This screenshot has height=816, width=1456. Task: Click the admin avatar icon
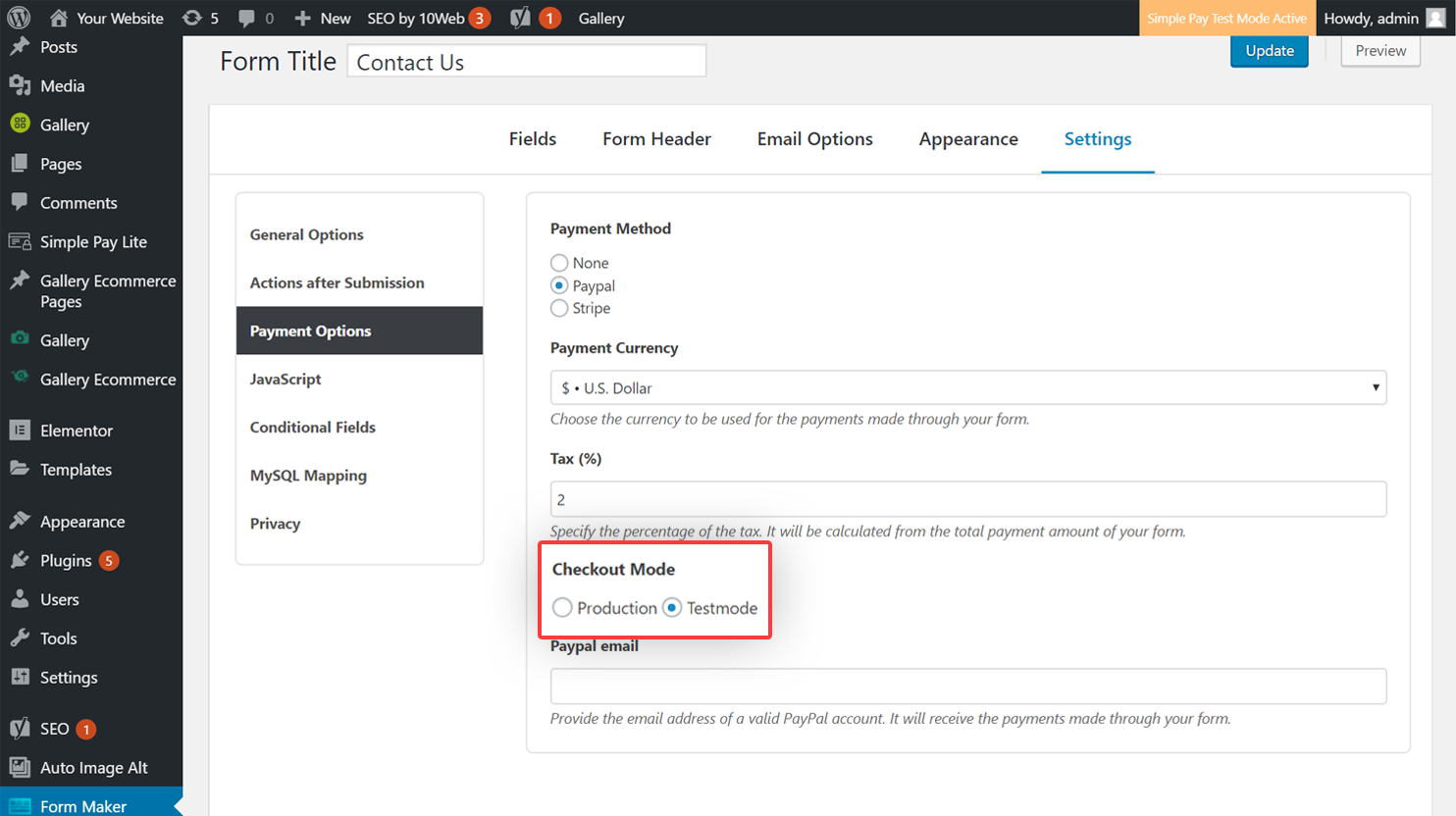tap(1435, 18)
